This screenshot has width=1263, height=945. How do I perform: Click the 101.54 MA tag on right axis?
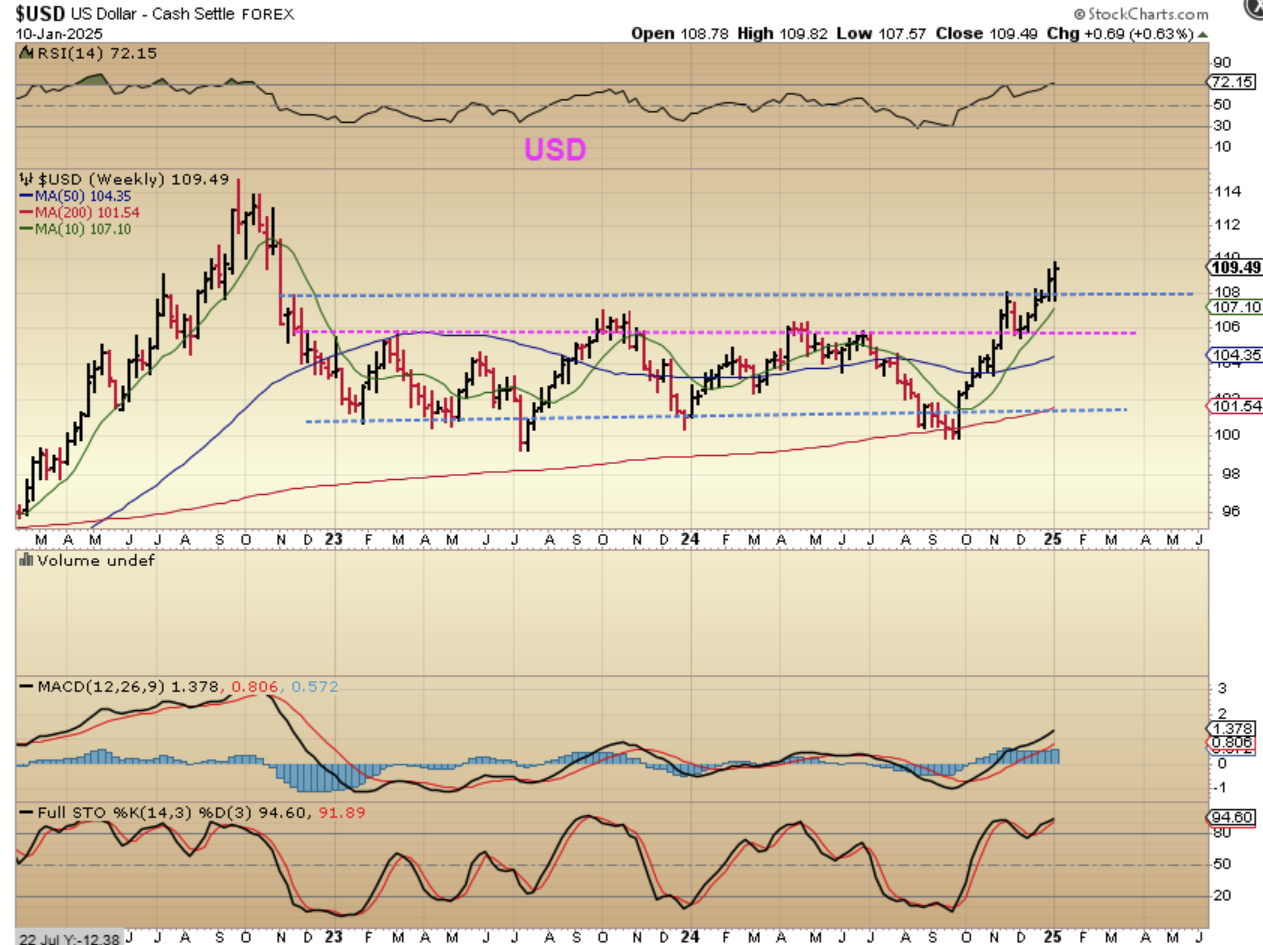coord(1235,406)
